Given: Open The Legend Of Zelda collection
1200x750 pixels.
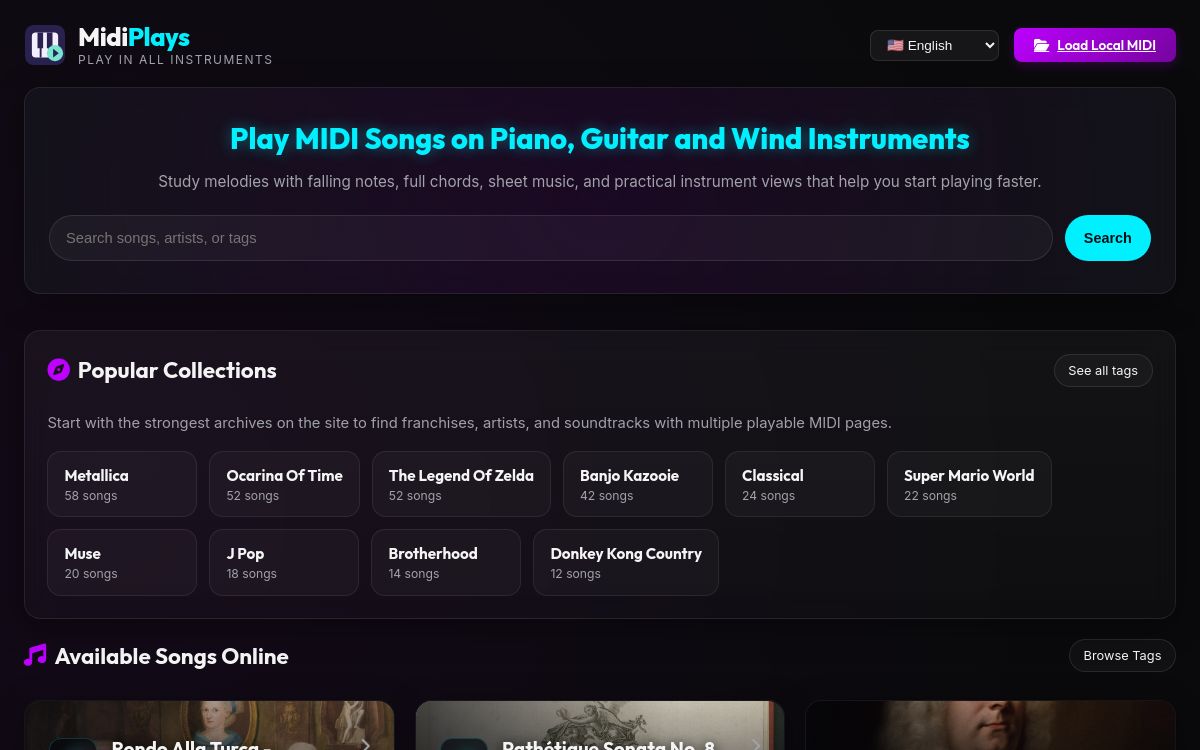Looking at the screenshot, I should pos(461,484).
